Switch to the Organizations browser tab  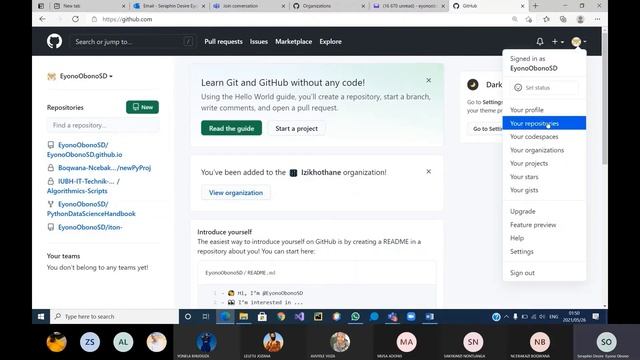[x=329, y=6]
